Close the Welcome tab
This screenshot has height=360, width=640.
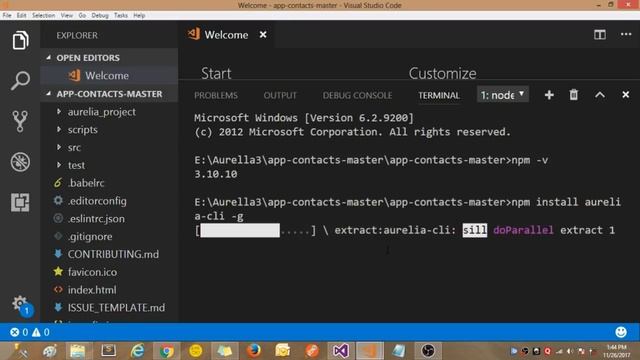[263, 35]
